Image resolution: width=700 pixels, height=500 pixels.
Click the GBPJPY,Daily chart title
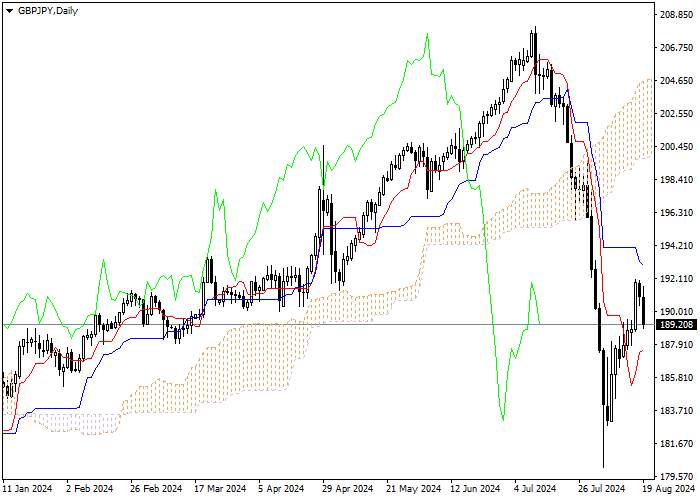48,11
